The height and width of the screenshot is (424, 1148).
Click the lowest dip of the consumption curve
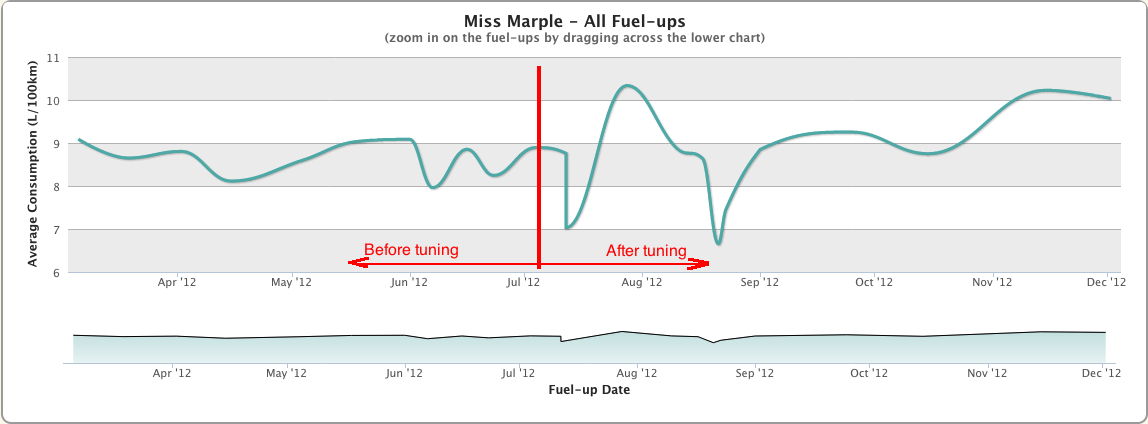718,243
